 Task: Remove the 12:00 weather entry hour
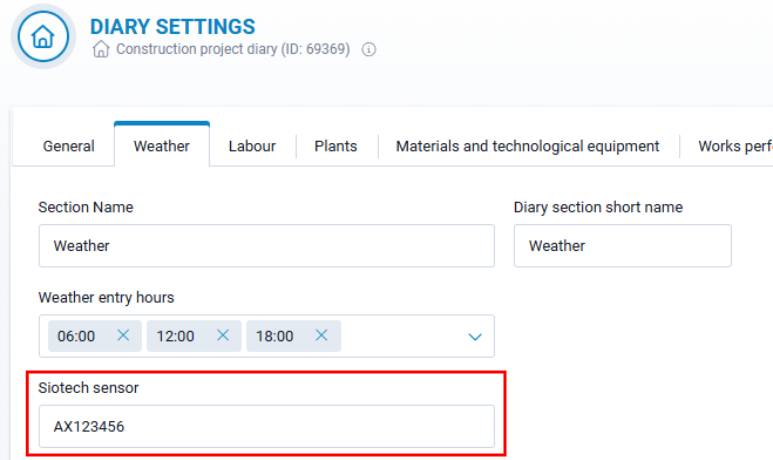click(x=223, y=336)
